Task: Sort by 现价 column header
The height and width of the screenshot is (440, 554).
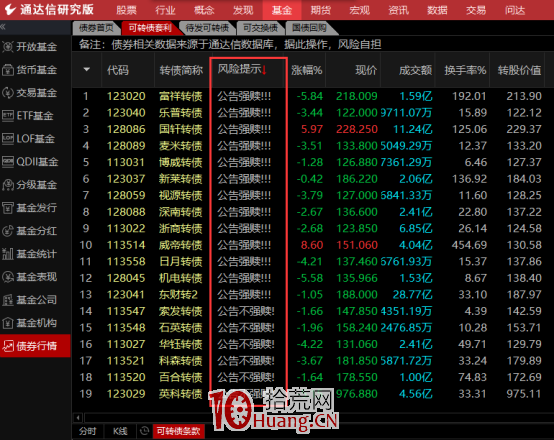Action: pyautogui.click(x=366, y=70)
